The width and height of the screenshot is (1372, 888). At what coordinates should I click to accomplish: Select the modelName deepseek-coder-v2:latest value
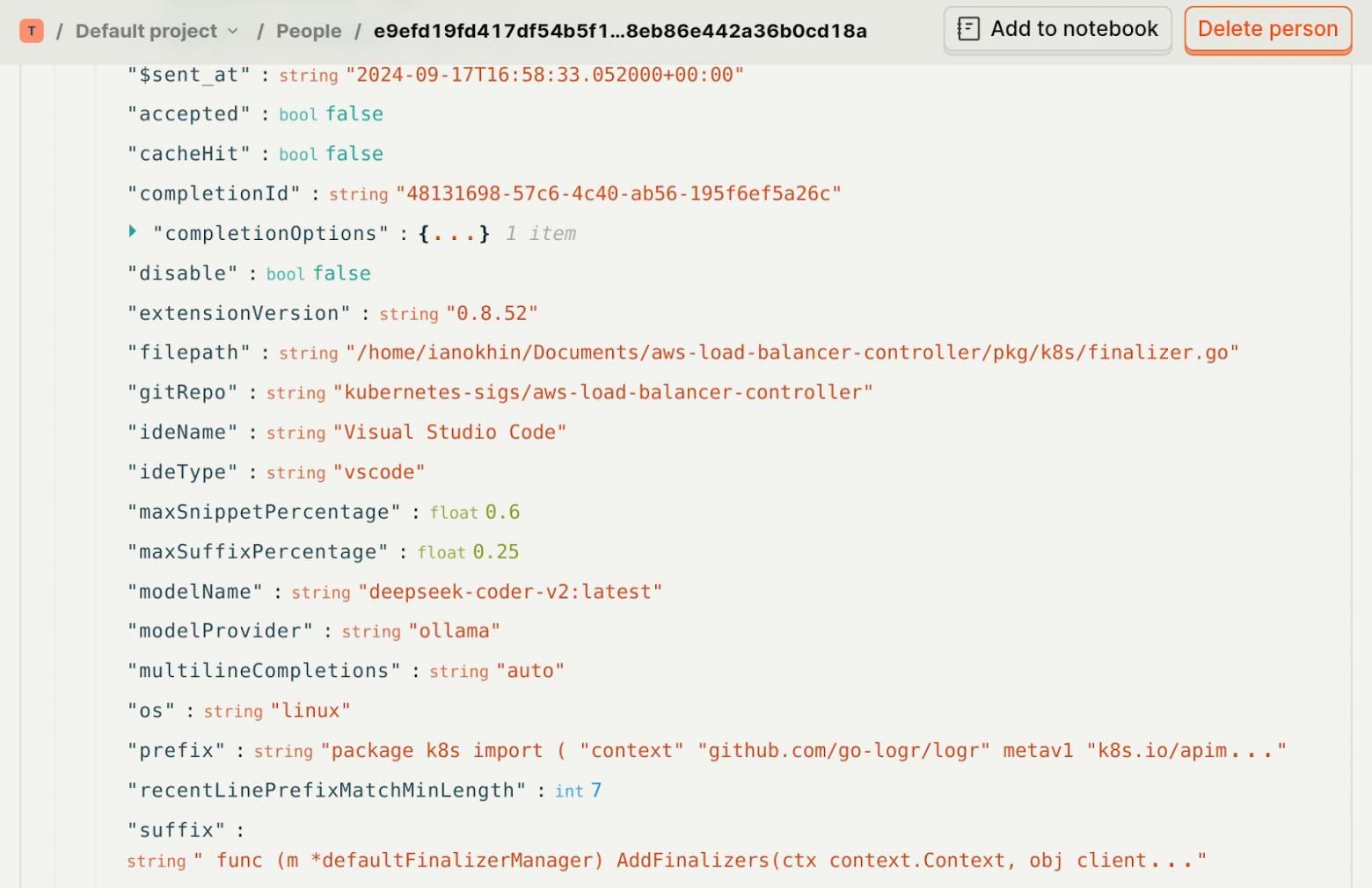[510, 593]
